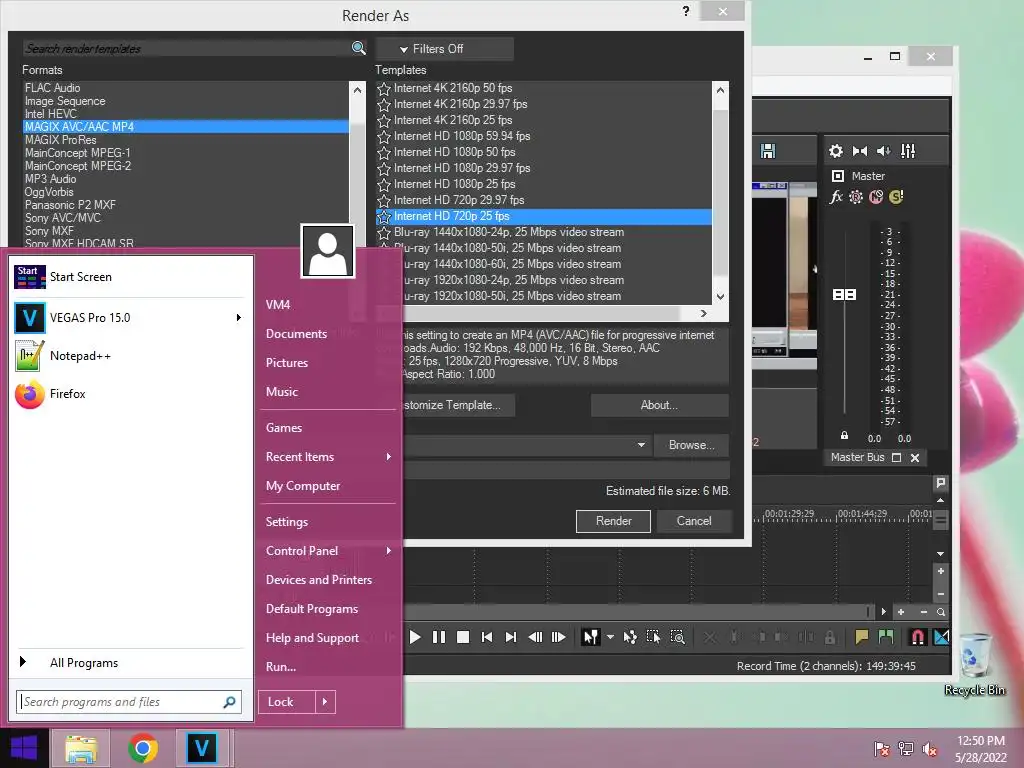Select the Normal Edit tool

tap(590, 637)
